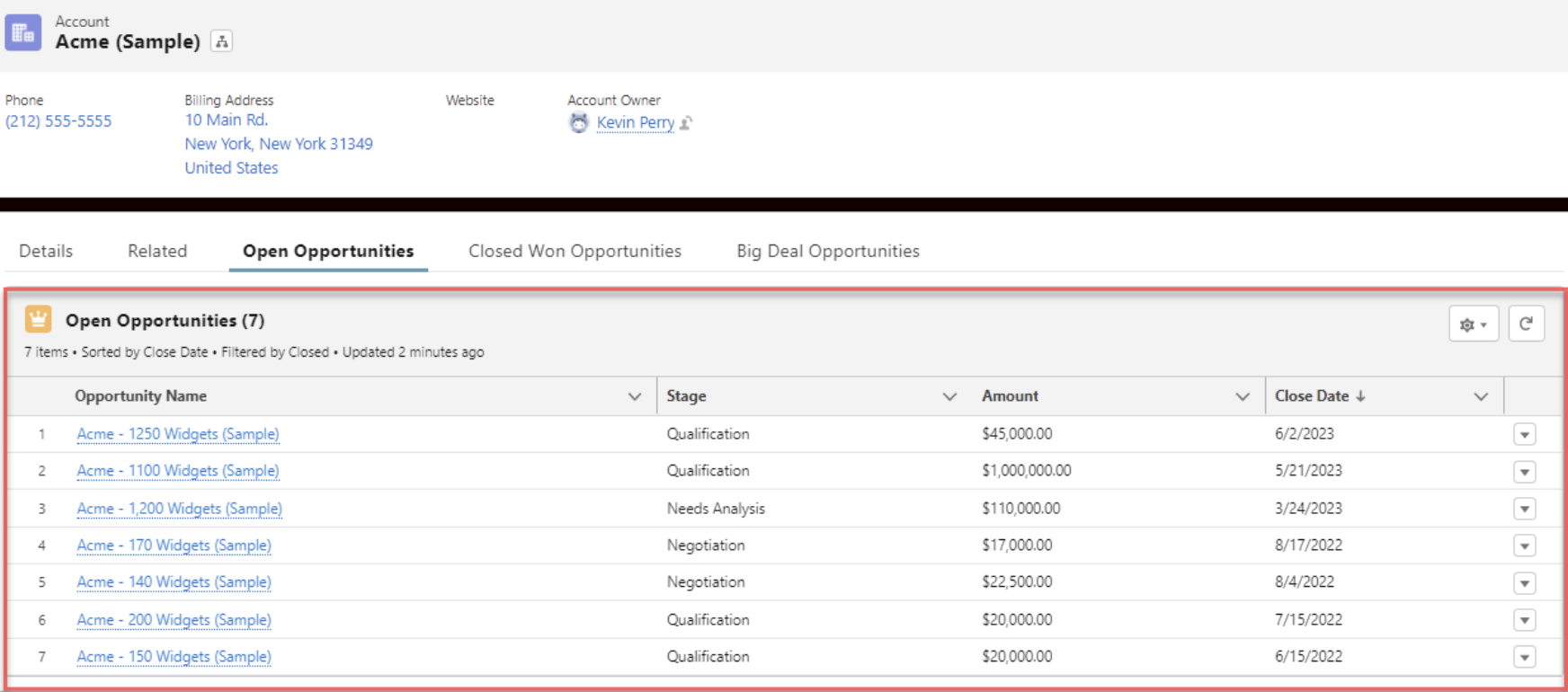
Task: Sort by the Close Date header
Action: point(1312,396)
